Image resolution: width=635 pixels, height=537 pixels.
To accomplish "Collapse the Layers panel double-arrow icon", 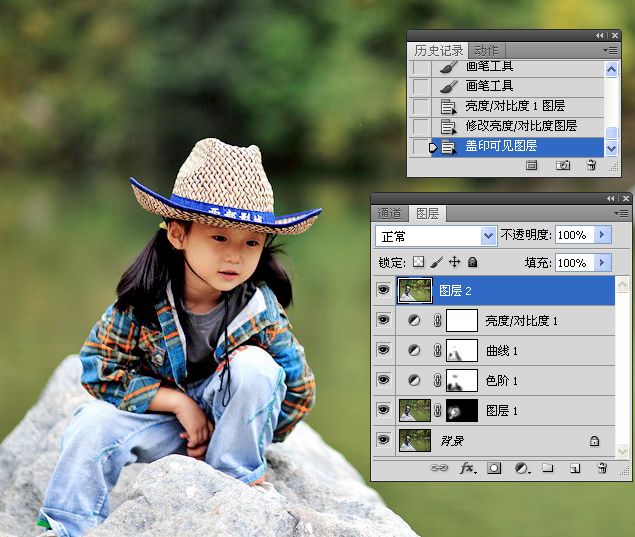I will 611,198.
